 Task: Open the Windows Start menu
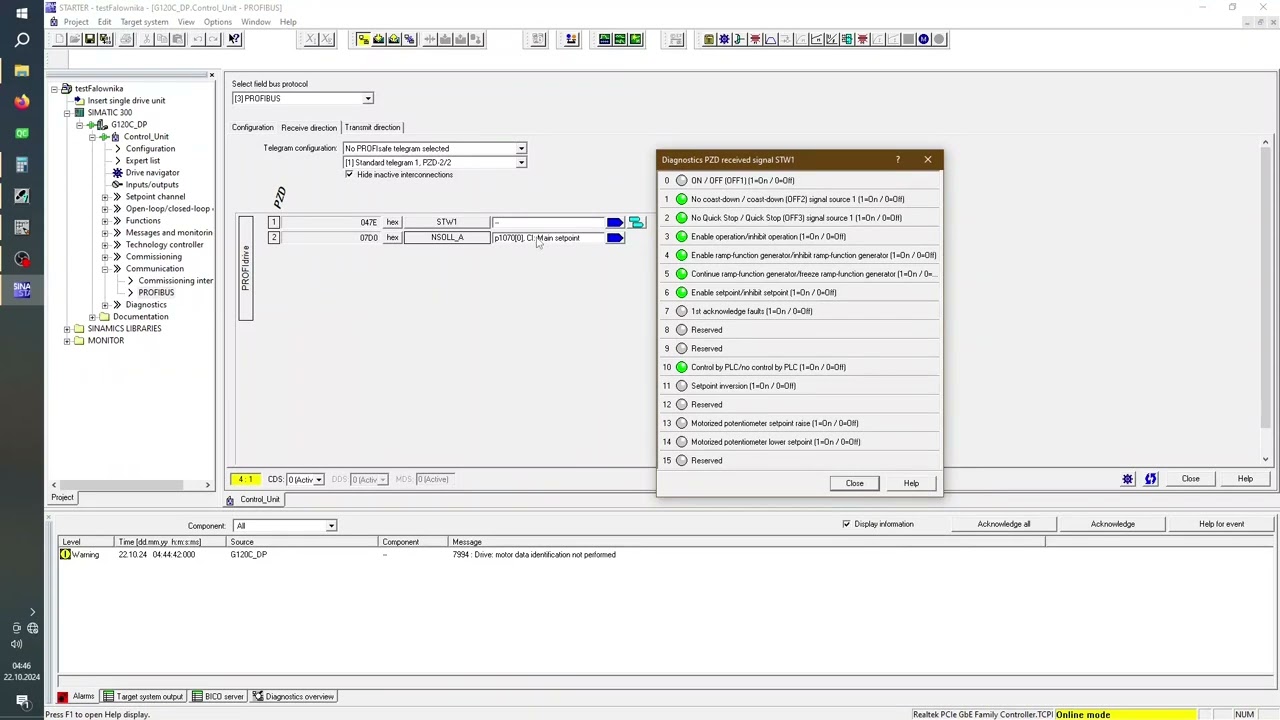click(22, 12)
